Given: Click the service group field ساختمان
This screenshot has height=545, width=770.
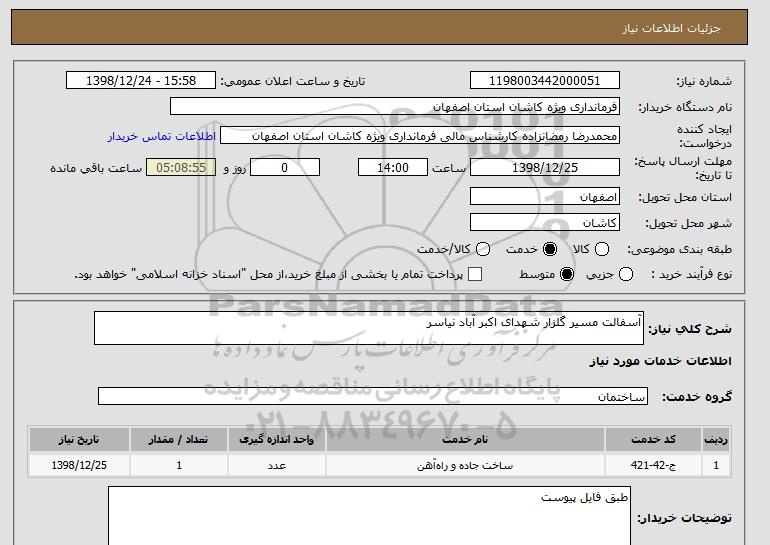Looking at the screenshot, I should tap(373, 396).
